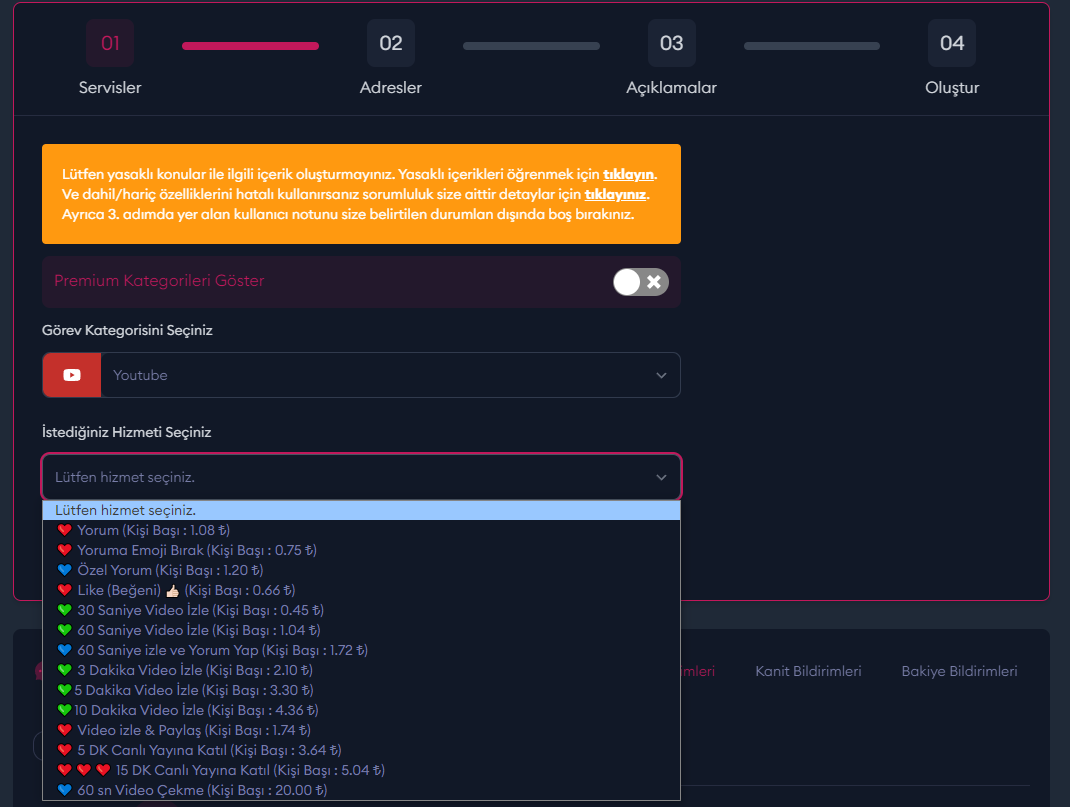Choose 60 sn Video Çekme option
Image resolution: width=1070 pixels, height=807 pixels.
[x=361, y=790]
